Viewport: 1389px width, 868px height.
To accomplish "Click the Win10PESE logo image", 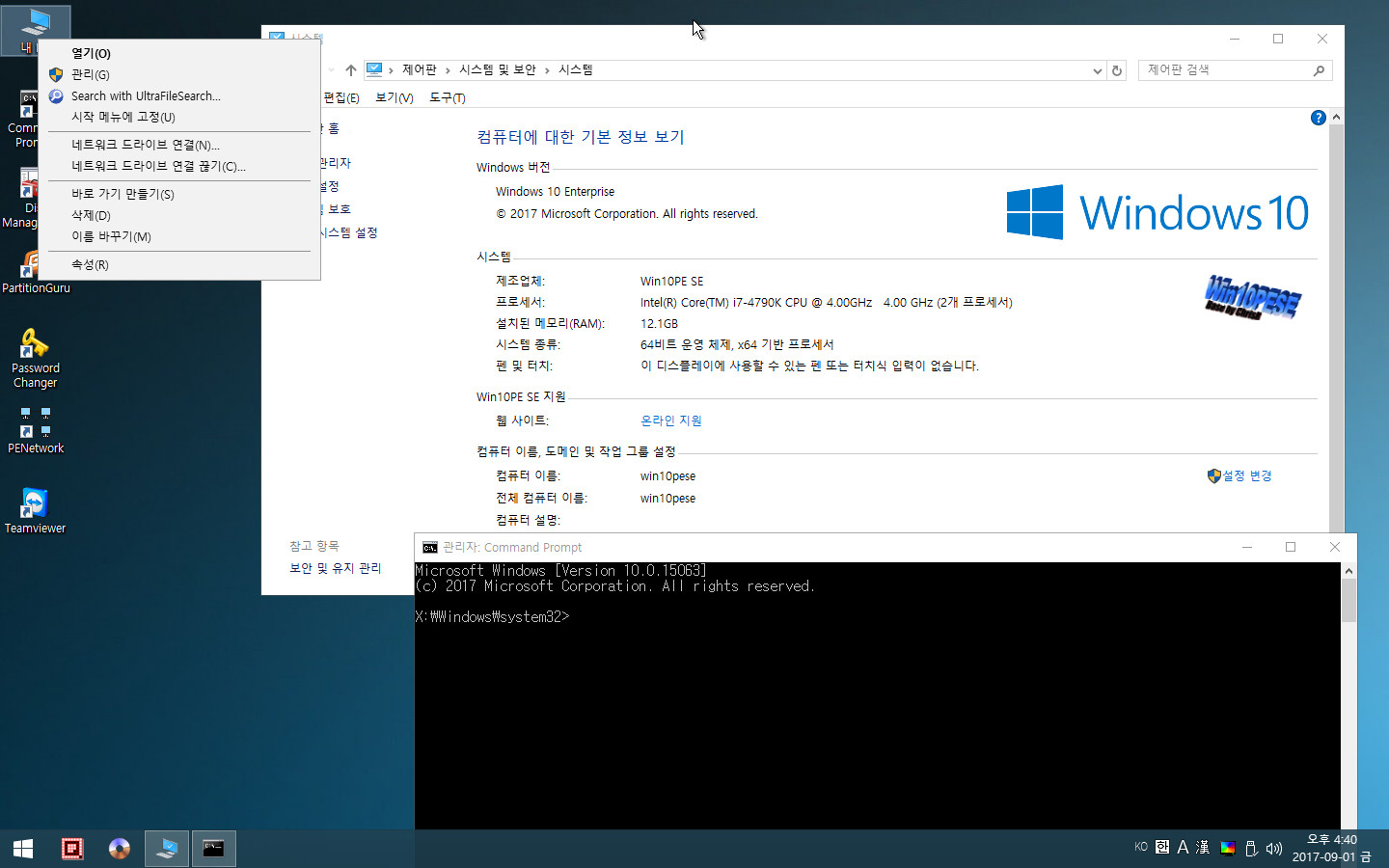I will pos(1253,297).
